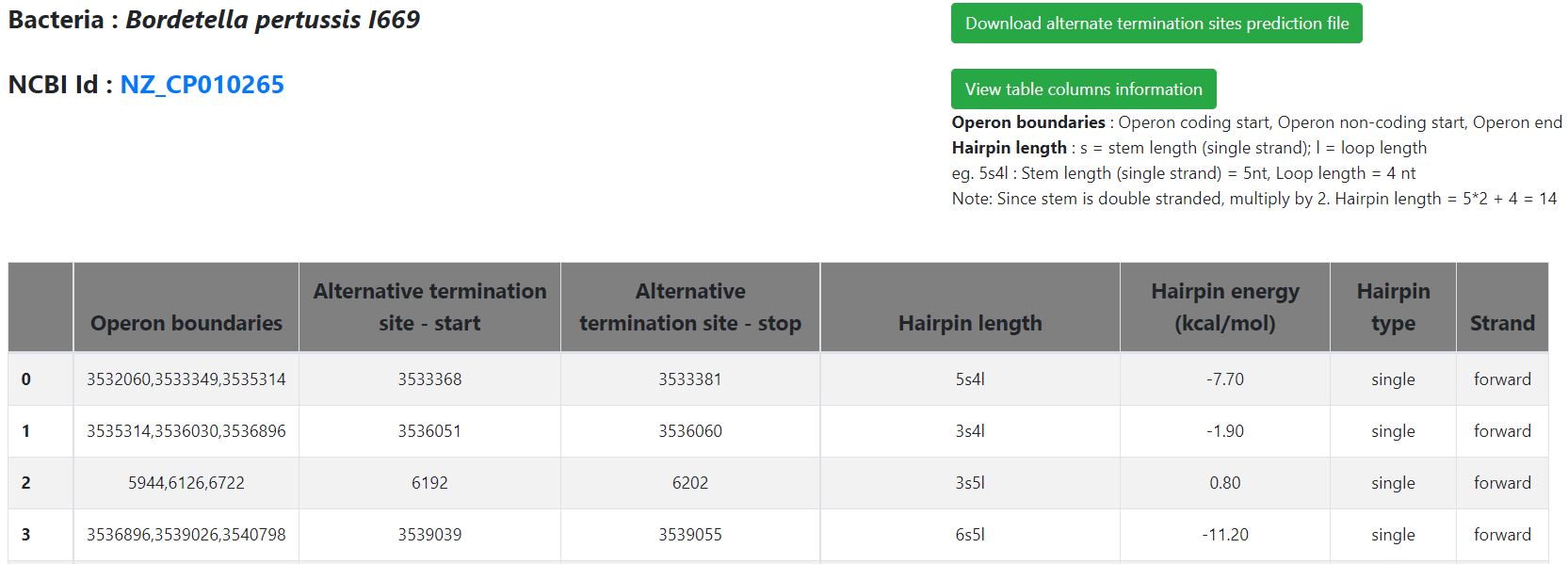Click the Hairpin length column header

970,323
